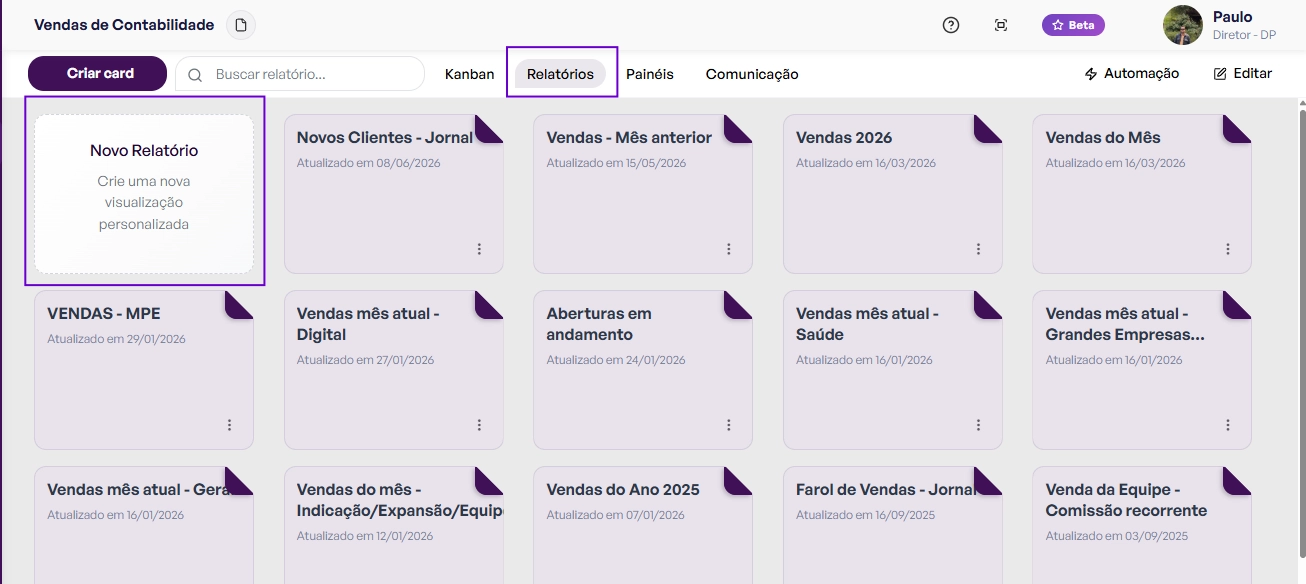Switch to the Painéis tab
1306x584 pixels.
click(650, 74)
